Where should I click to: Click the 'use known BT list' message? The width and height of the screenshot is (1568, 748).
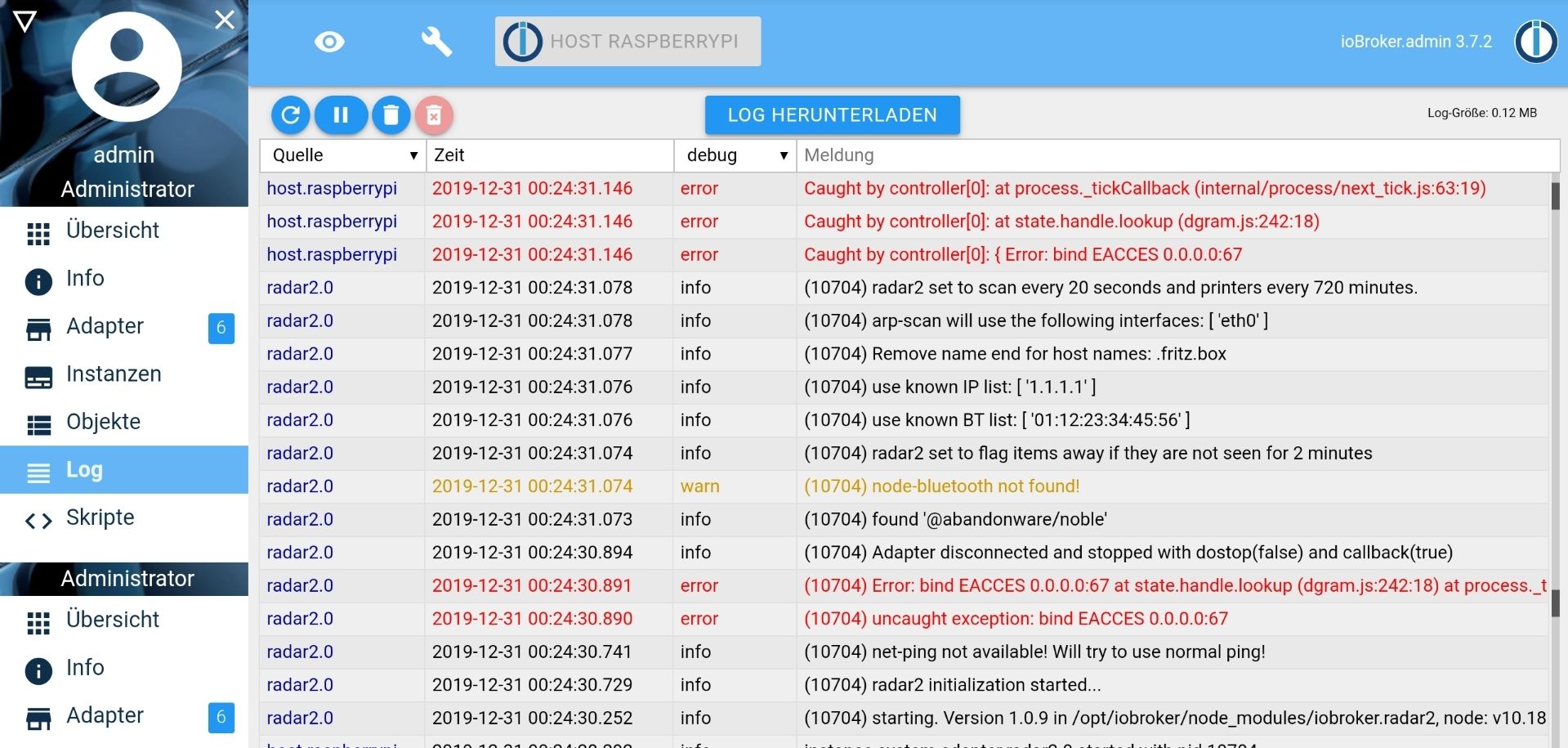coord(997,420)
